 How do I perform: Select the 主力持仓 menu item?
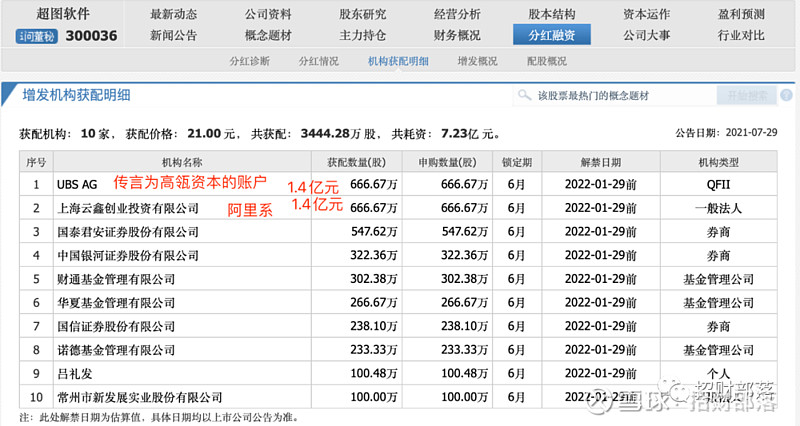363,36
